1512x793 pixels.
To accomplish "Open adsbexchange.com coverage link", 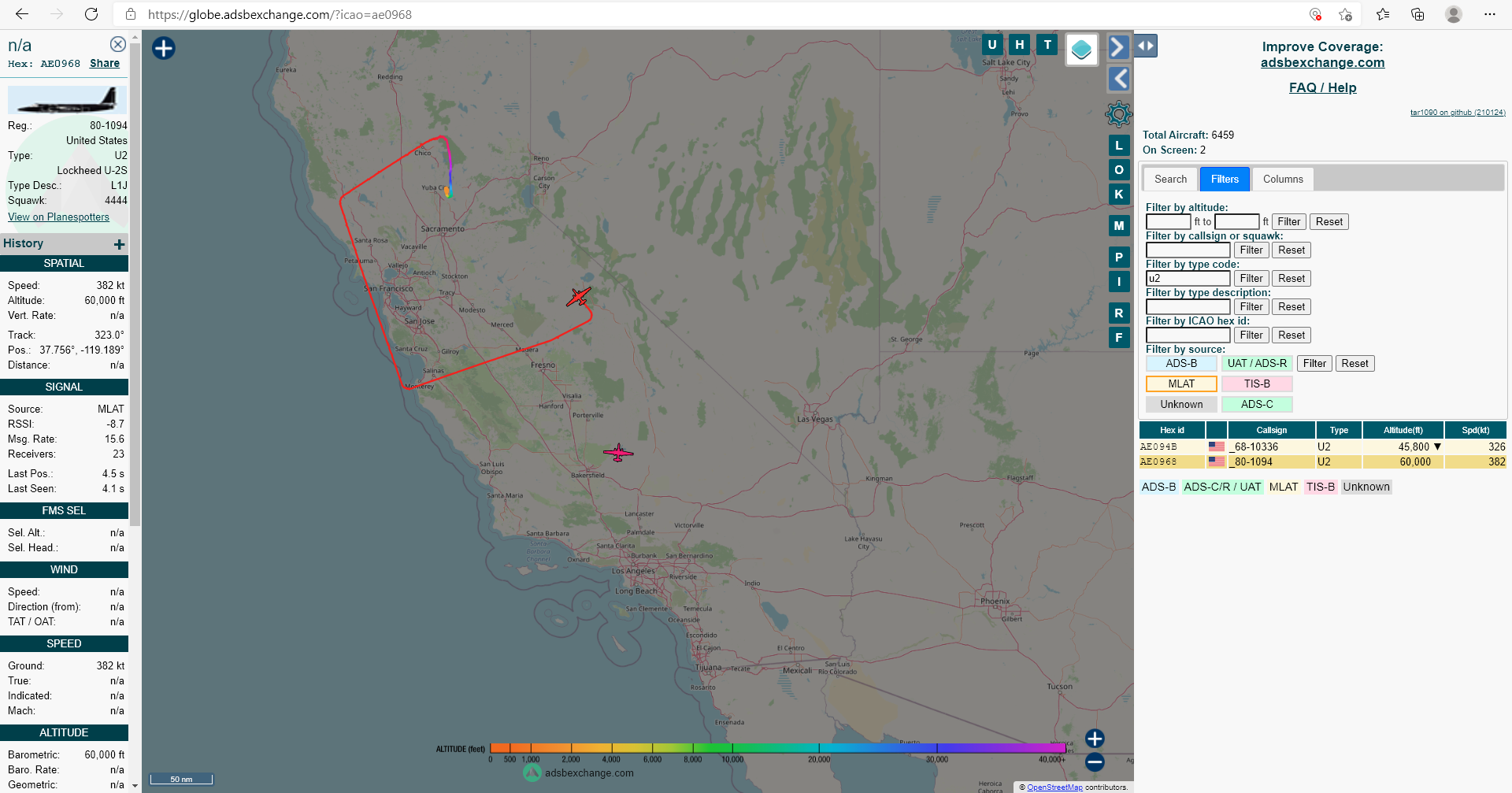I will pyautogui.click(x=1322, y=63).
